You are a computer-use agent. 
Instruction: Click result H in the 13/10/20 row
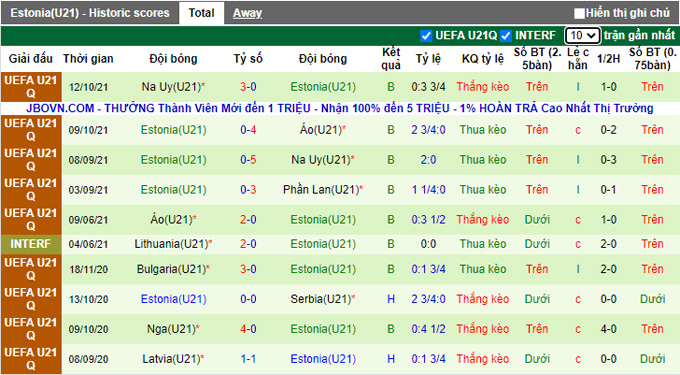(x=391, y=299)
